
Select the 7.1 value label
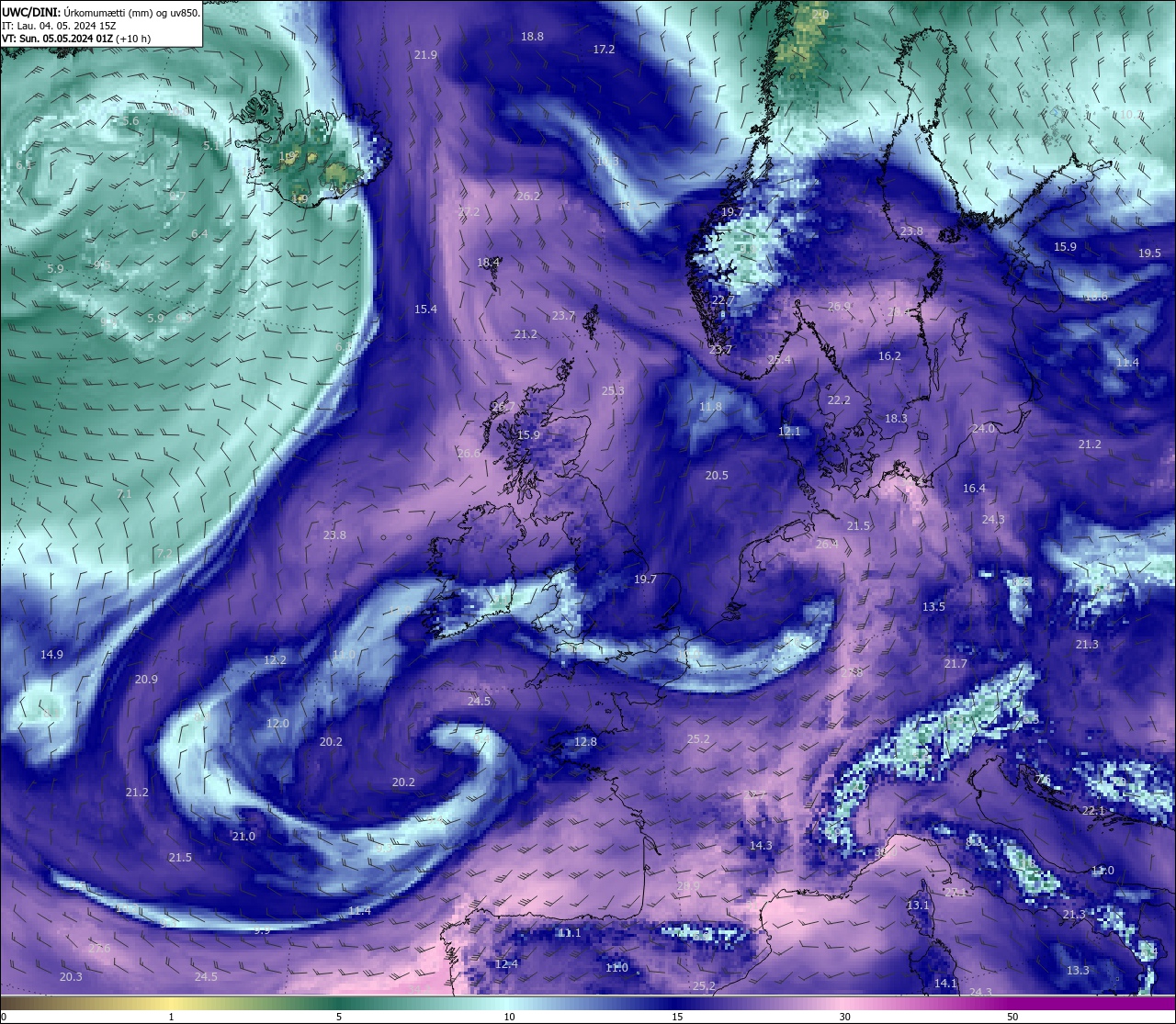[x=125, y=494]
